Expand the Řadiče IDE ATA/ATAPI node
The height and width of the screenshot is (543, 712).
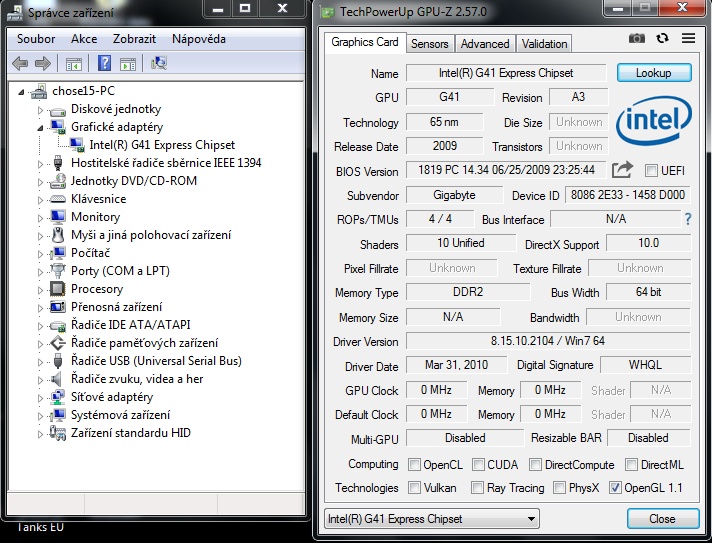40,326
